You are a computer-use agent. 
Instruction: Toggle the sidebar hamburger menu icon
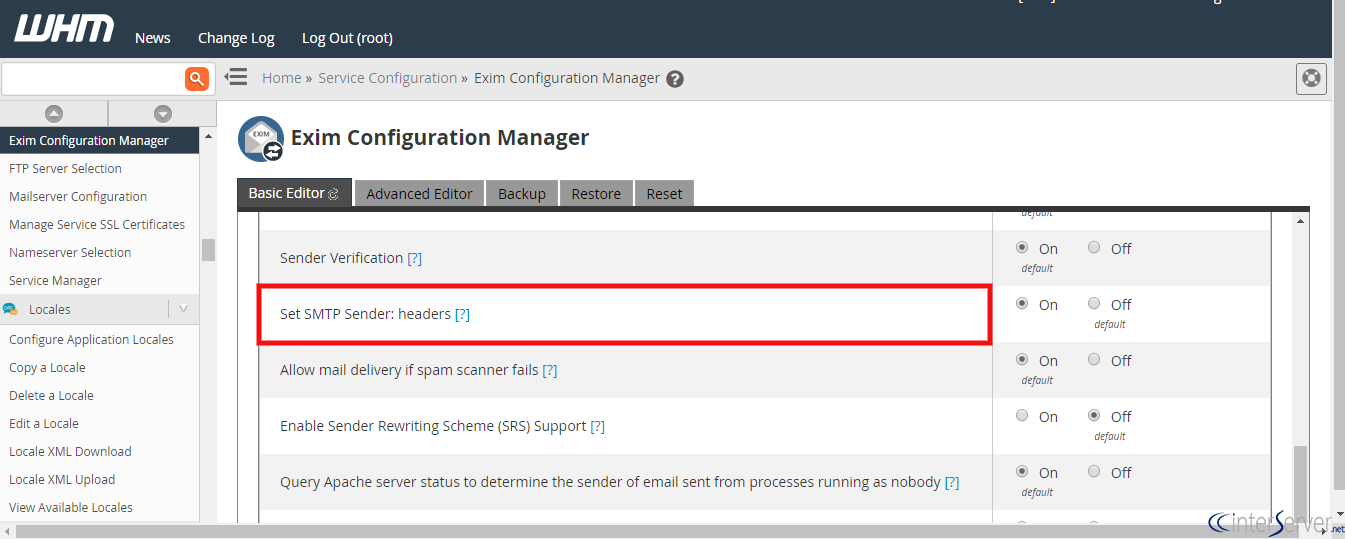[x=236, y=77]
